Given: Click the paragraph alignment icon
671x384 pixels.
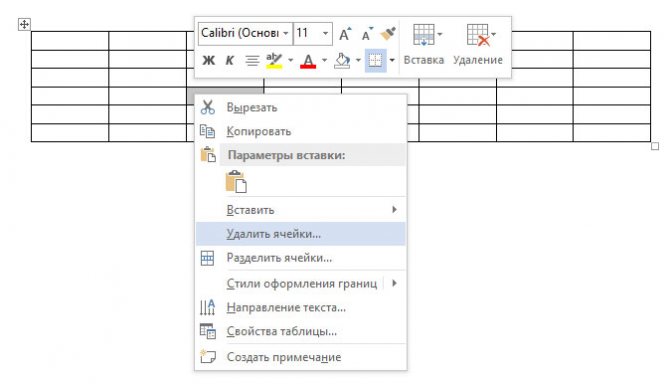Looking at the screenshot, I should [252, 61].
